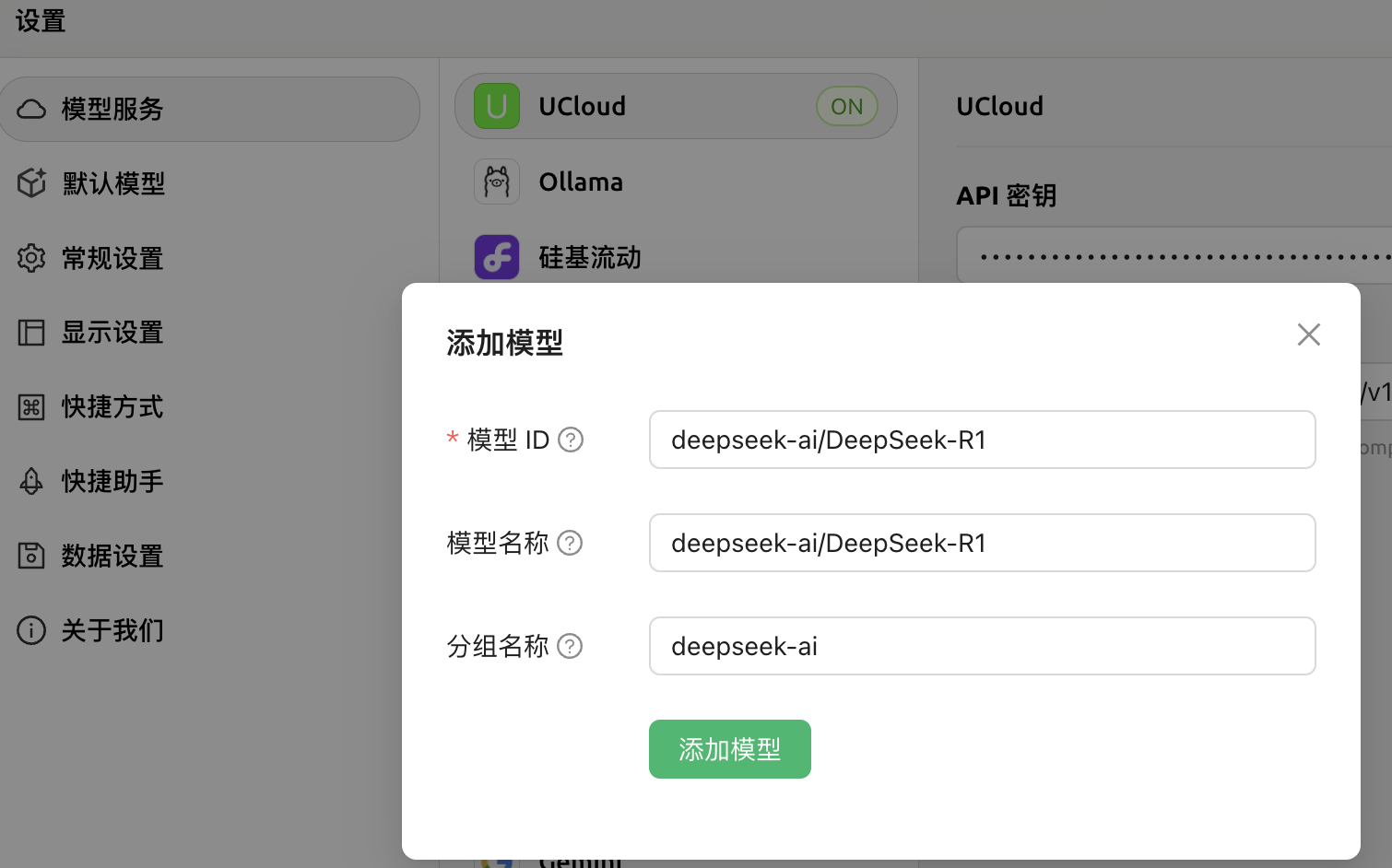Open the help tooltip beside 模型 ID
This screenshot has width=1392, height=868.
572,440
